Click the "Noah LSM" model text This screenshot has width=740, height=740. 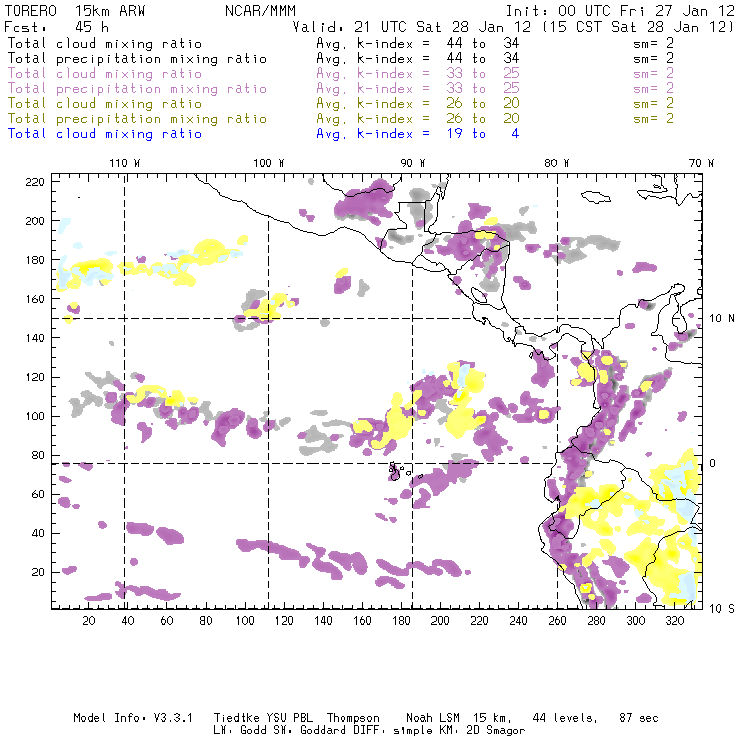(433, 718)
